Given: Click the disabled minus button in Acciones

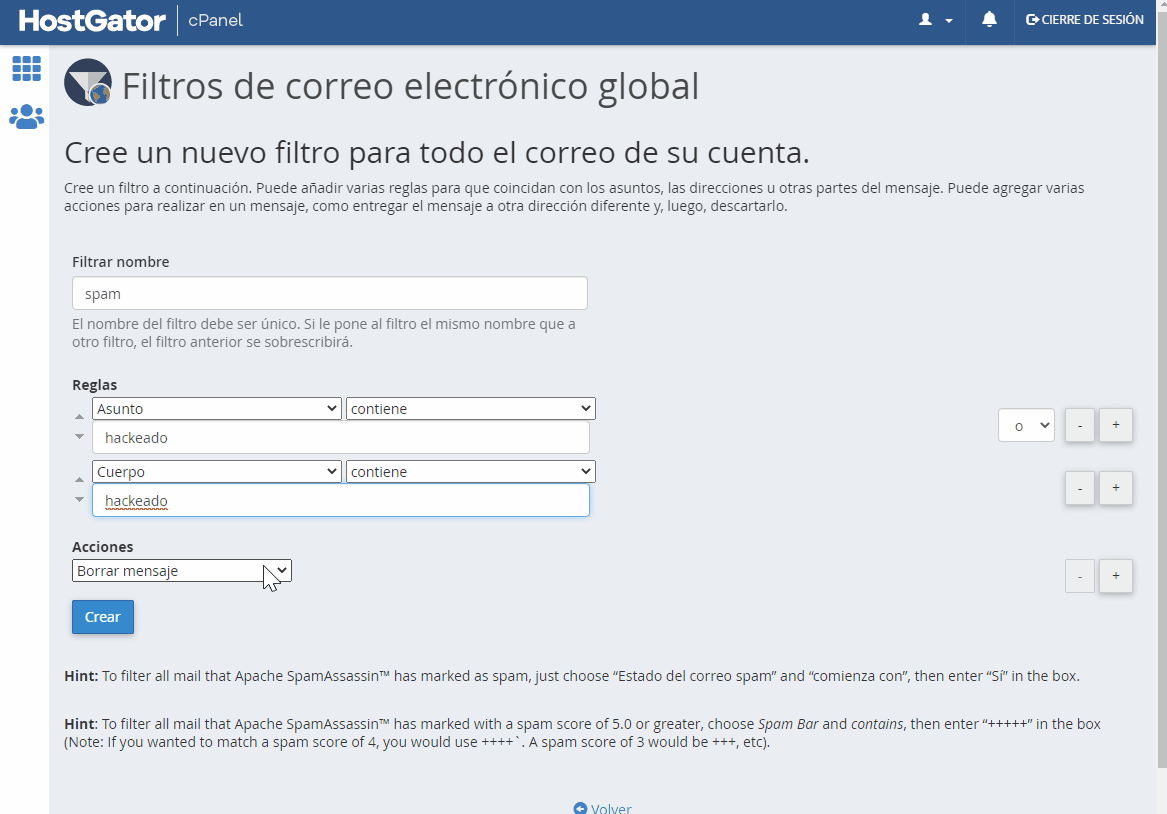Looking at the screenshot, I should [1080, 576].
